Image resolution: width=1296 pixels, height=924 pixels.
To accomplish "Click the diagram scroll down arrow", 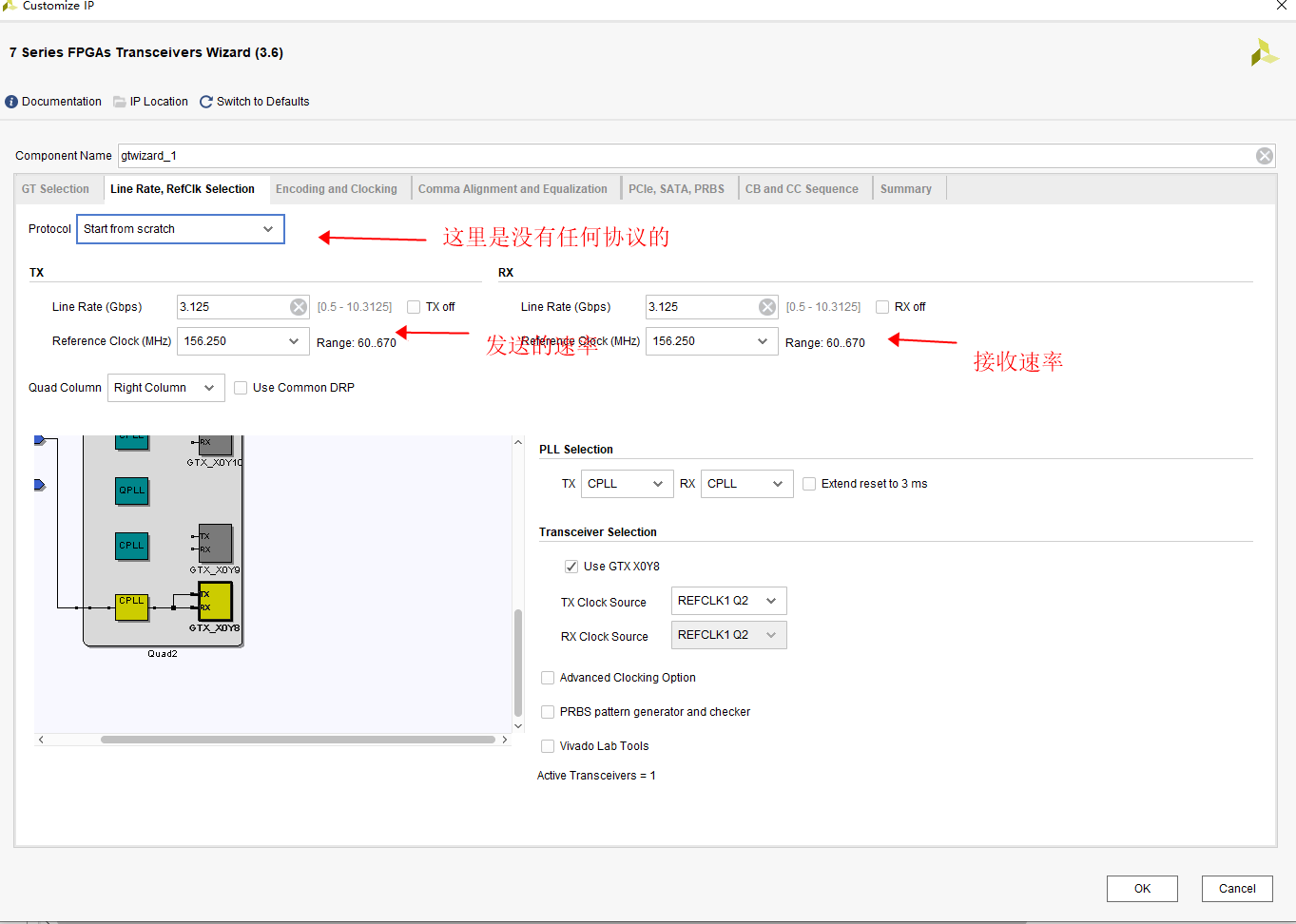I will click(518, 726).
